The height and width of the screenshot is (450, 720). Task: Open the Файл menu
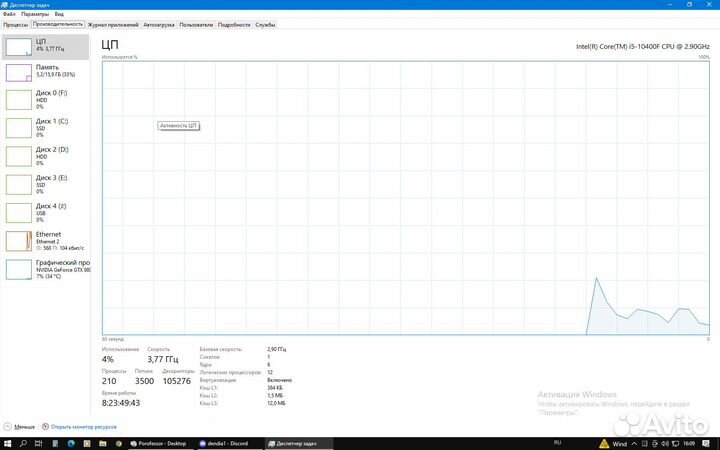click(9, 14)
